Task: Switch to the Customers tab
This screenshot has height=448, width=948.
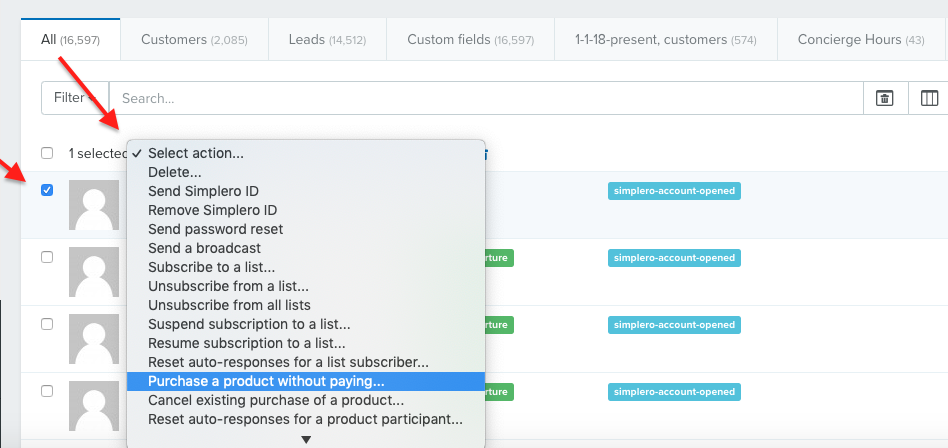Action: click(193, 40)
